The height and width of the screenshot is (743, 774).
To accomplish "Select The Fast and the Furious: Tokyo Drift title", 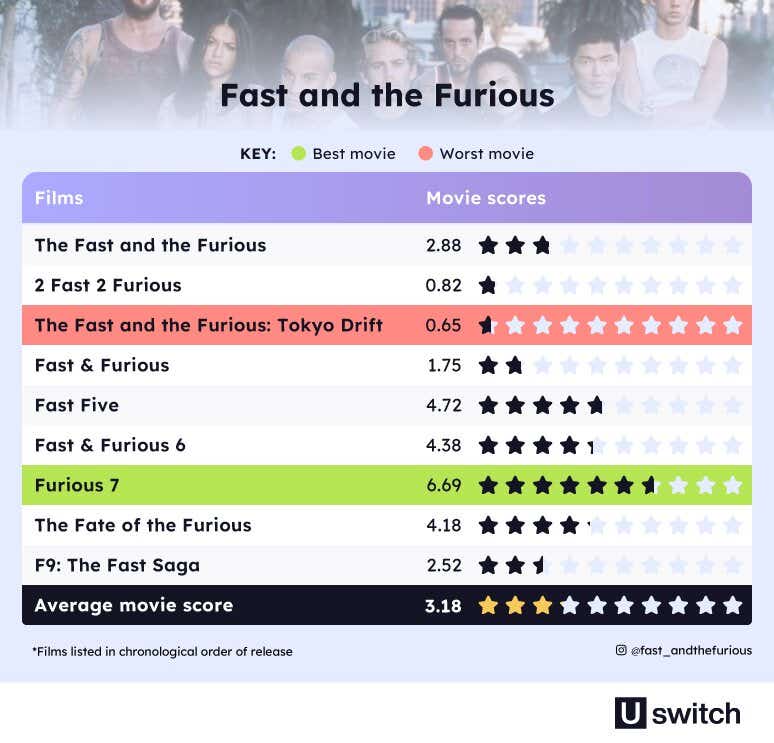I will (209, 325).
